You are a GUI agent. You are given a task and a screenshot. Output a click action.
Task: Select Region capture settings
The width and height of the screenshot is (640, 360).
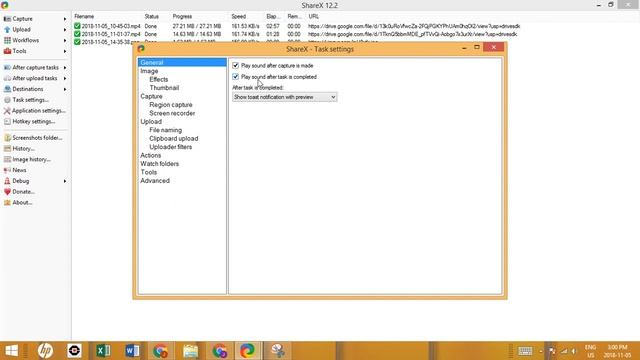(x=171, y=104)
